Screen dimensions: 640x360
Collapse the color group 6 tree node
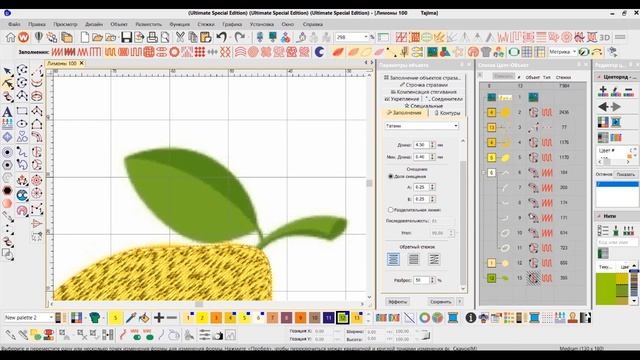tap(484, 173)
